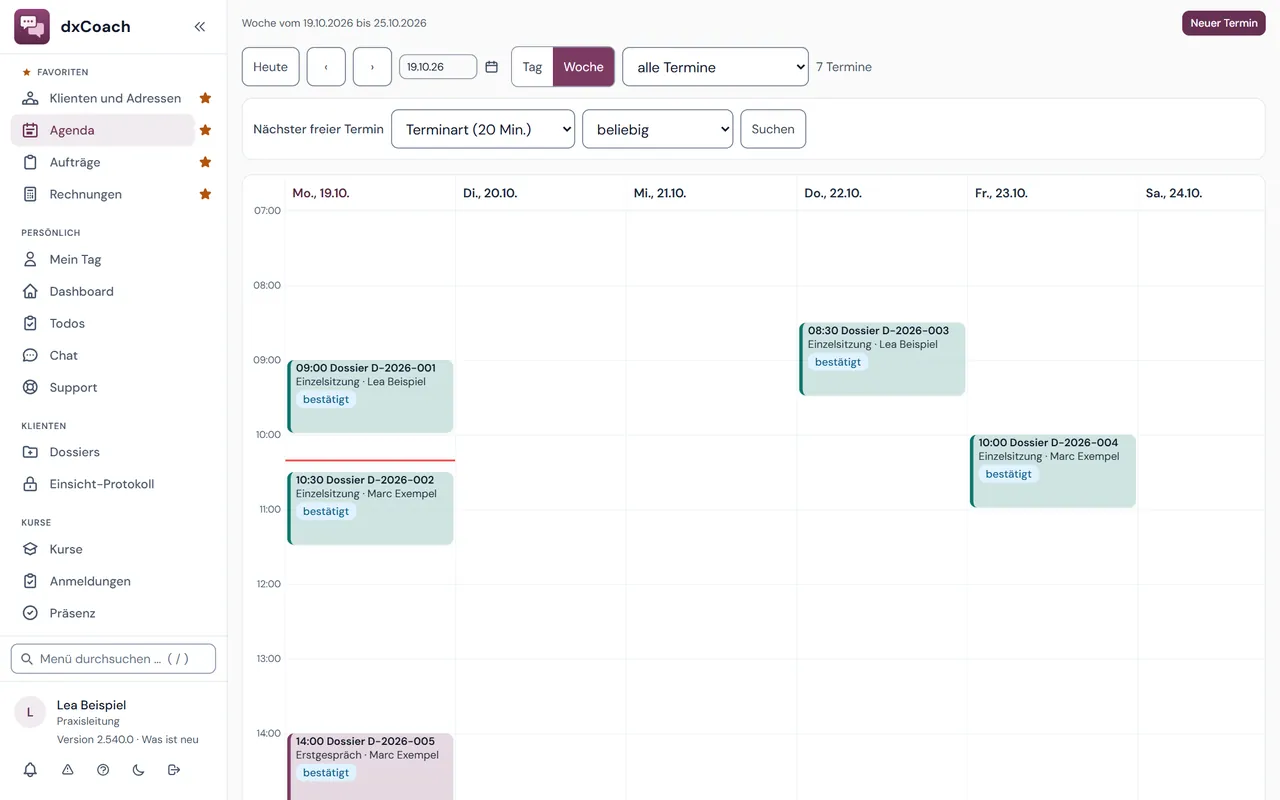The height and width of the screenshot is (800, 1280).
Task: Click the Kurse graduation cap icon
Action: [x=30, y=549]
